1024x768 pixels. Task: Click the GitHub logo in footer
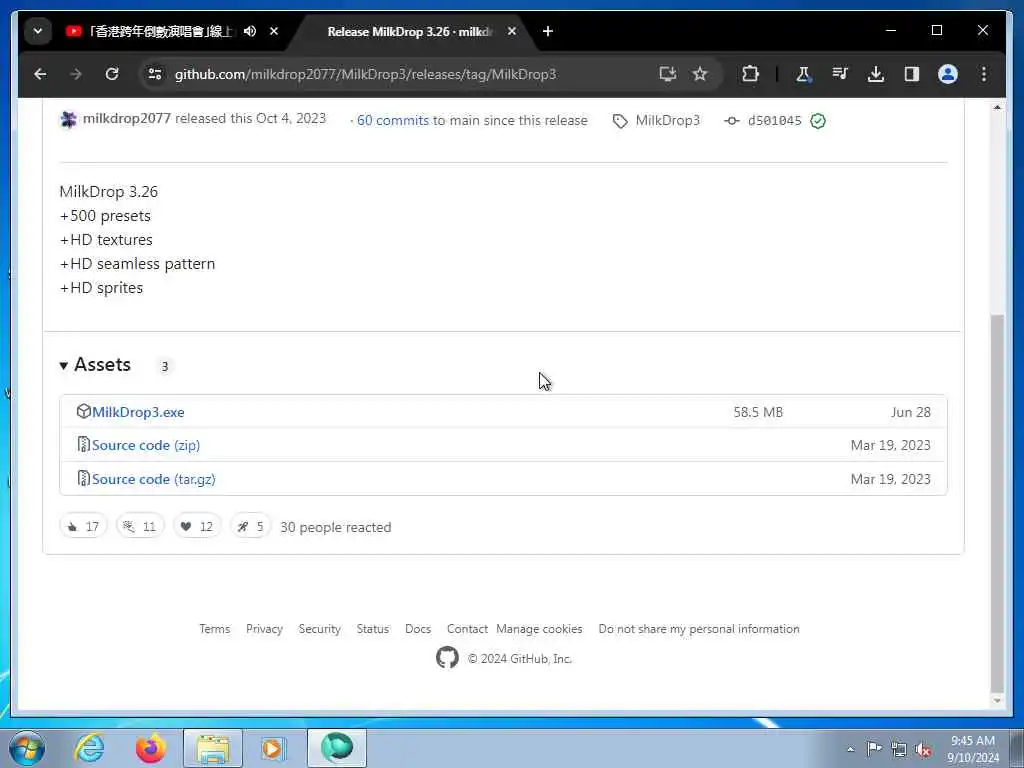[x=447, y=658]
